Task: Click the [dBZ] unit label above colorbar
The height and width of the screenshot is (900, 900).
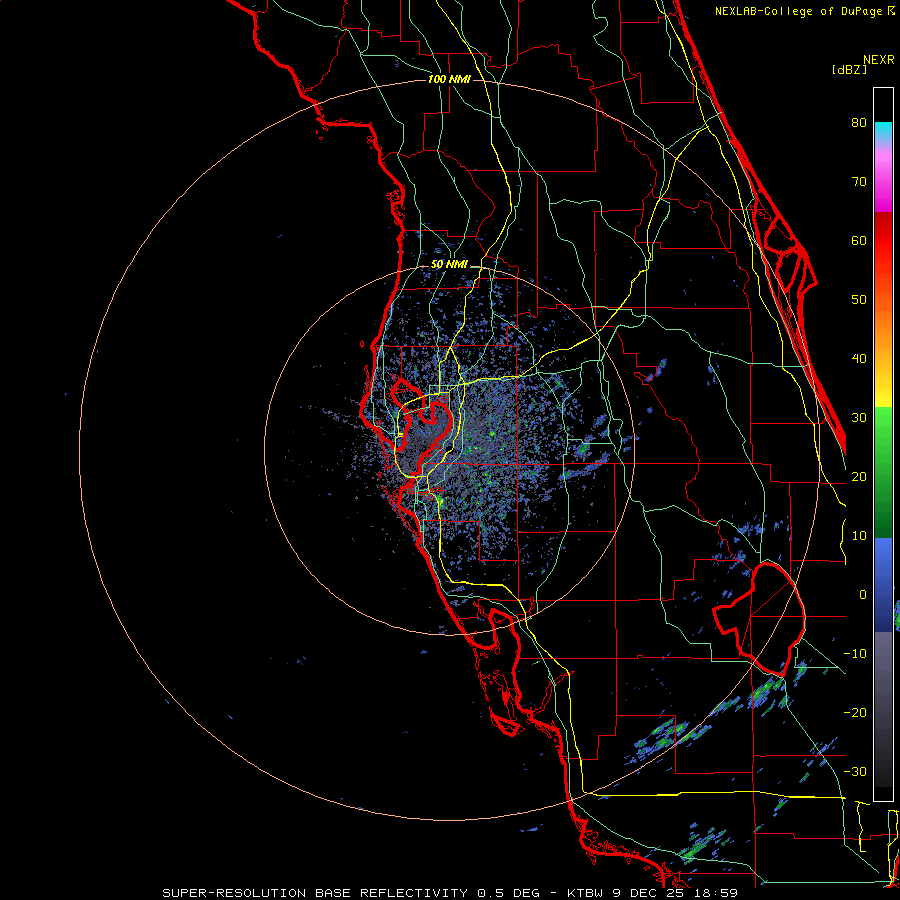Action: pyautogui.click(x=849, y=69)
